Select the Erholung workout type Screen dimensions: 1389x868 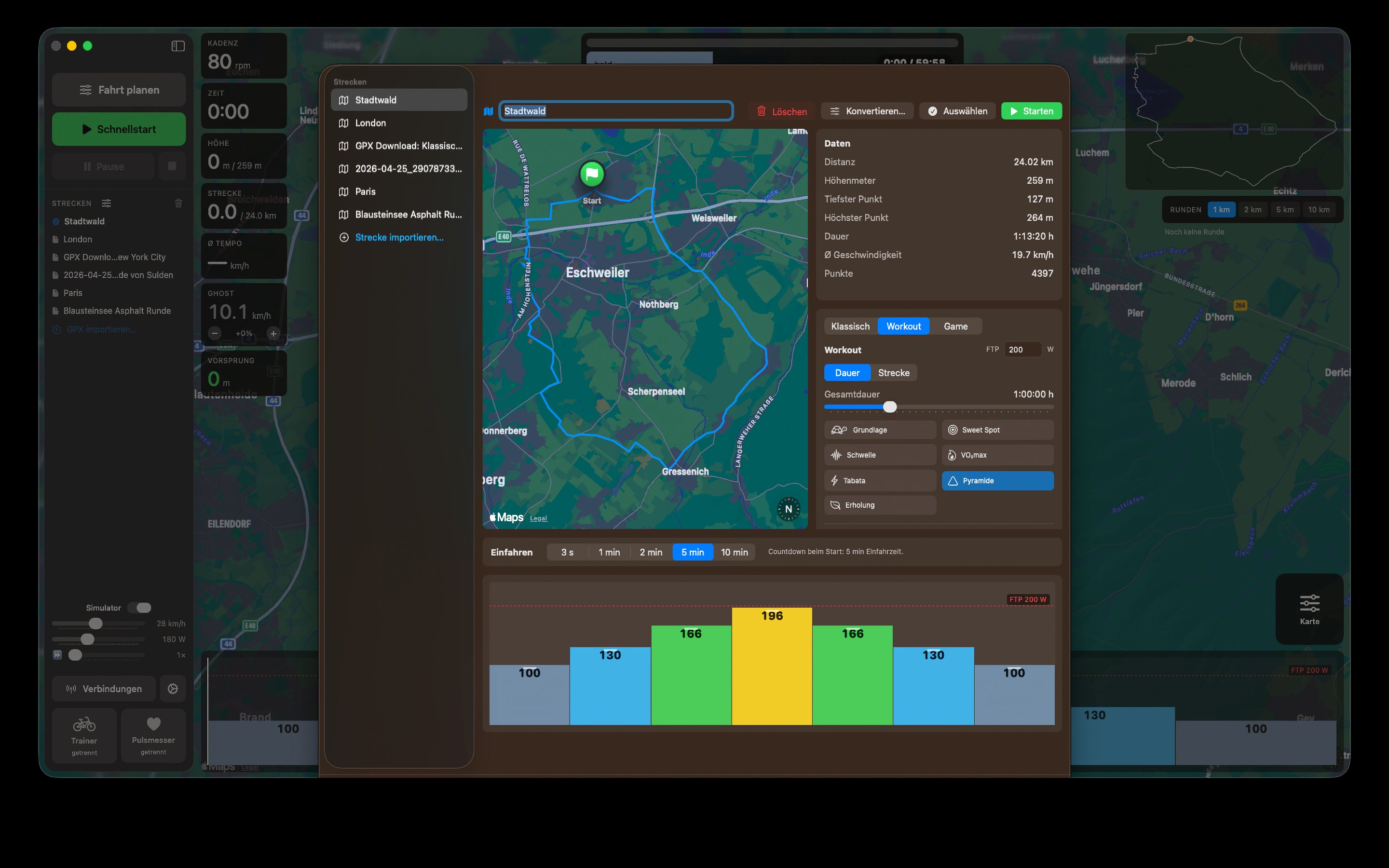click(880, 505)
